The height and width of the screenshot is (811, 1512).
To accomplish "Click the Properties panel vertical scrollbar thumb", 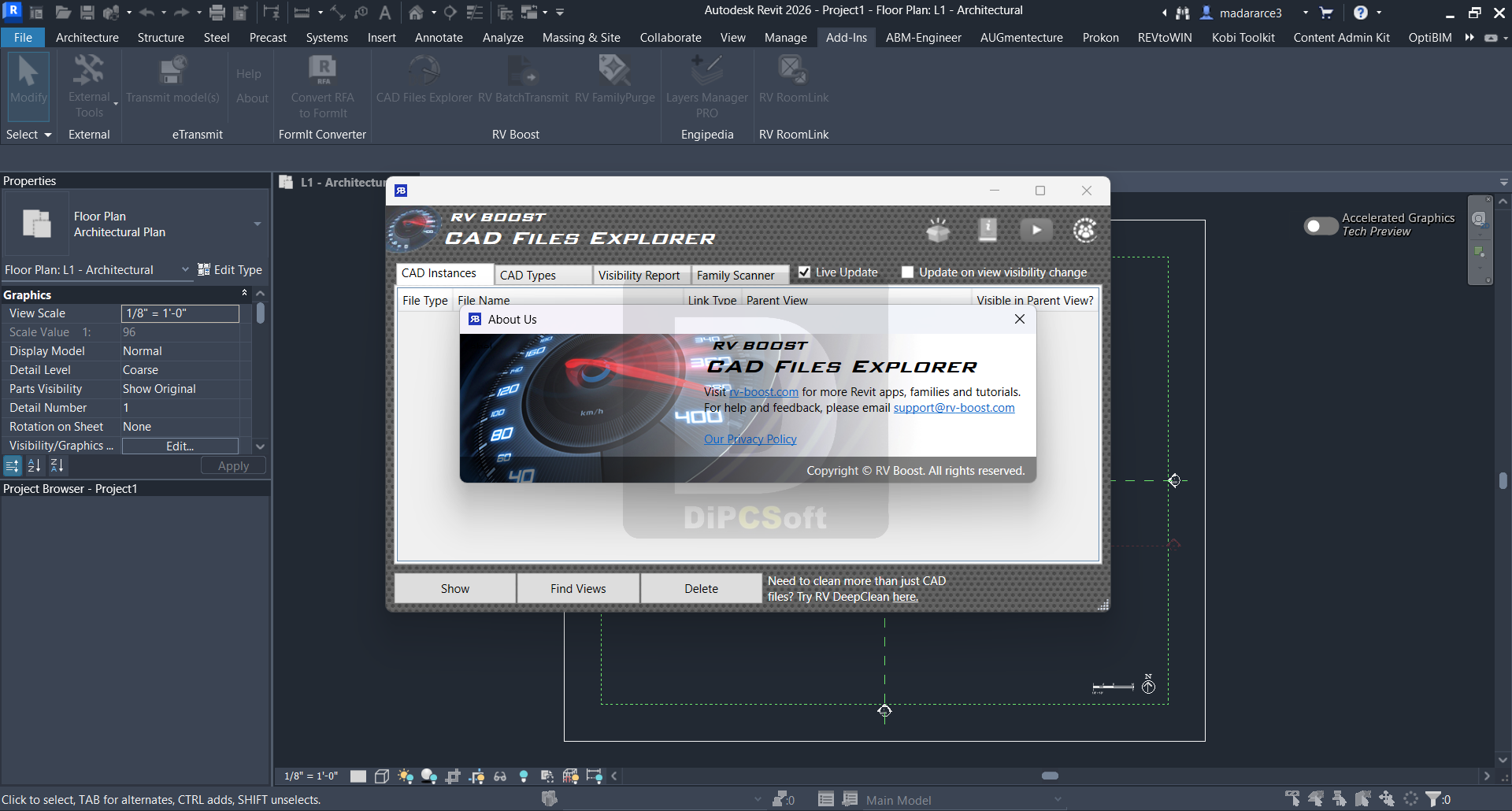I will (x=260, y=313).
